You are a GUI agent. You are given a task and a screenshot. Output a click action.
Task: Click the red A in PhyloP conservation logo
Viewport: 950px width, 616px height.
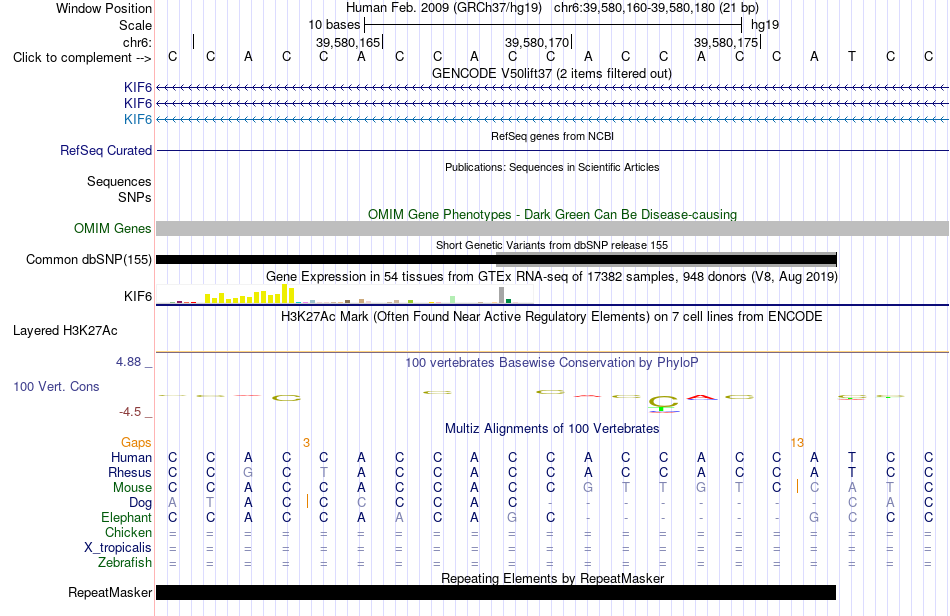point(701,397)
